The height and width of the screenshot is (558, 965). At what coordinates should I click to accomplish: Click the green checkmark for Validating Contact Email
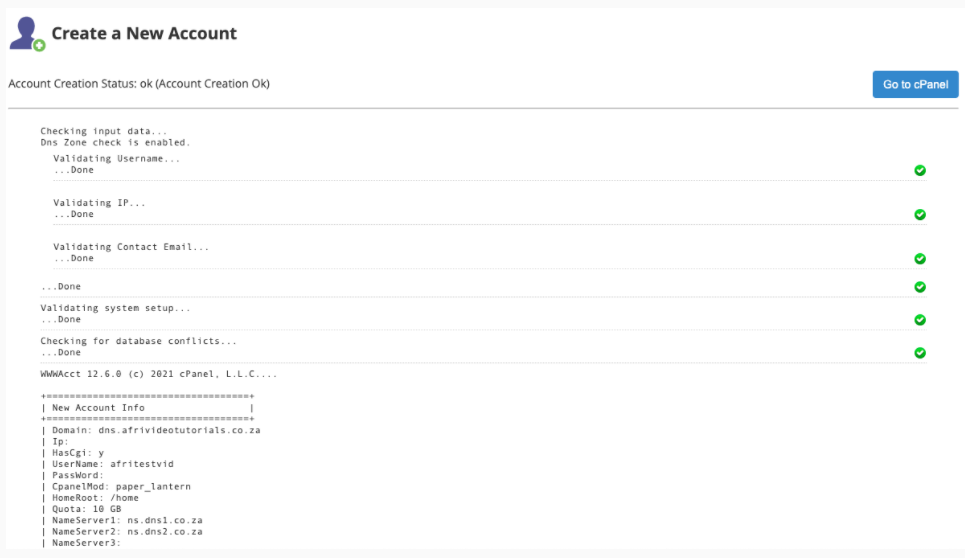(920, 259)
